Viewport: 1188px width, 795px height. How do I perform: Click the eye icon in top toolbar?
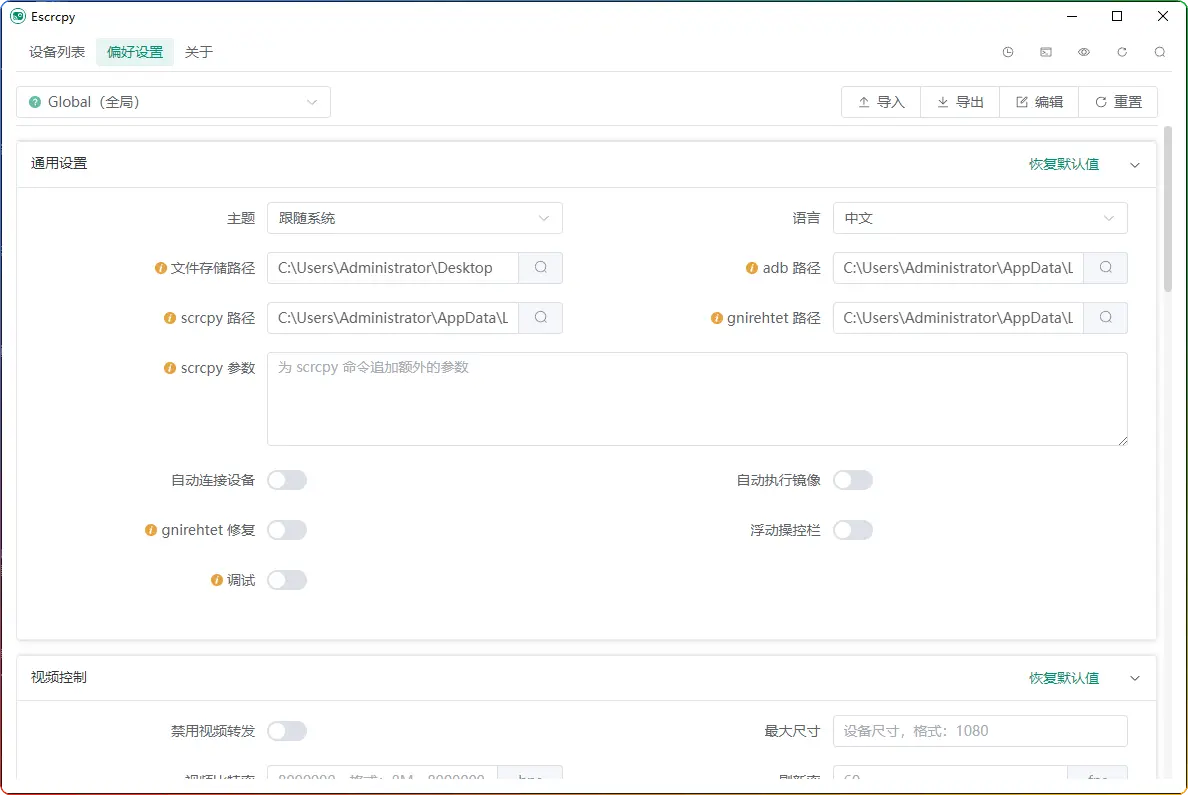pyautogui.click(x=1084, y=52)
